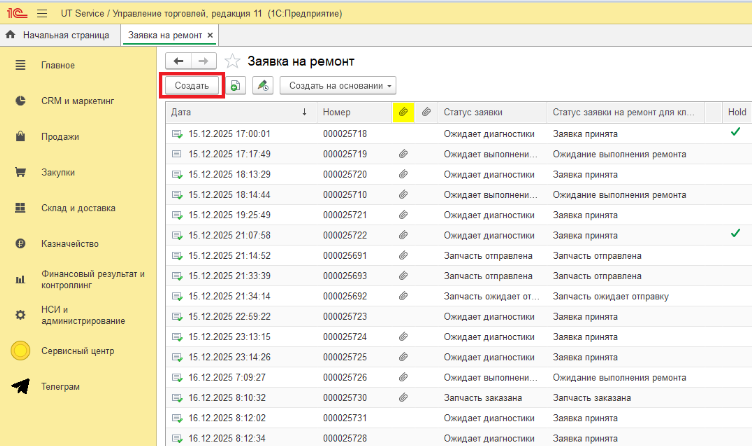Image resolution: width=753 pixels, height=446 pixels.
Task: Switch to Начальная страница tab
Action: 62,35
